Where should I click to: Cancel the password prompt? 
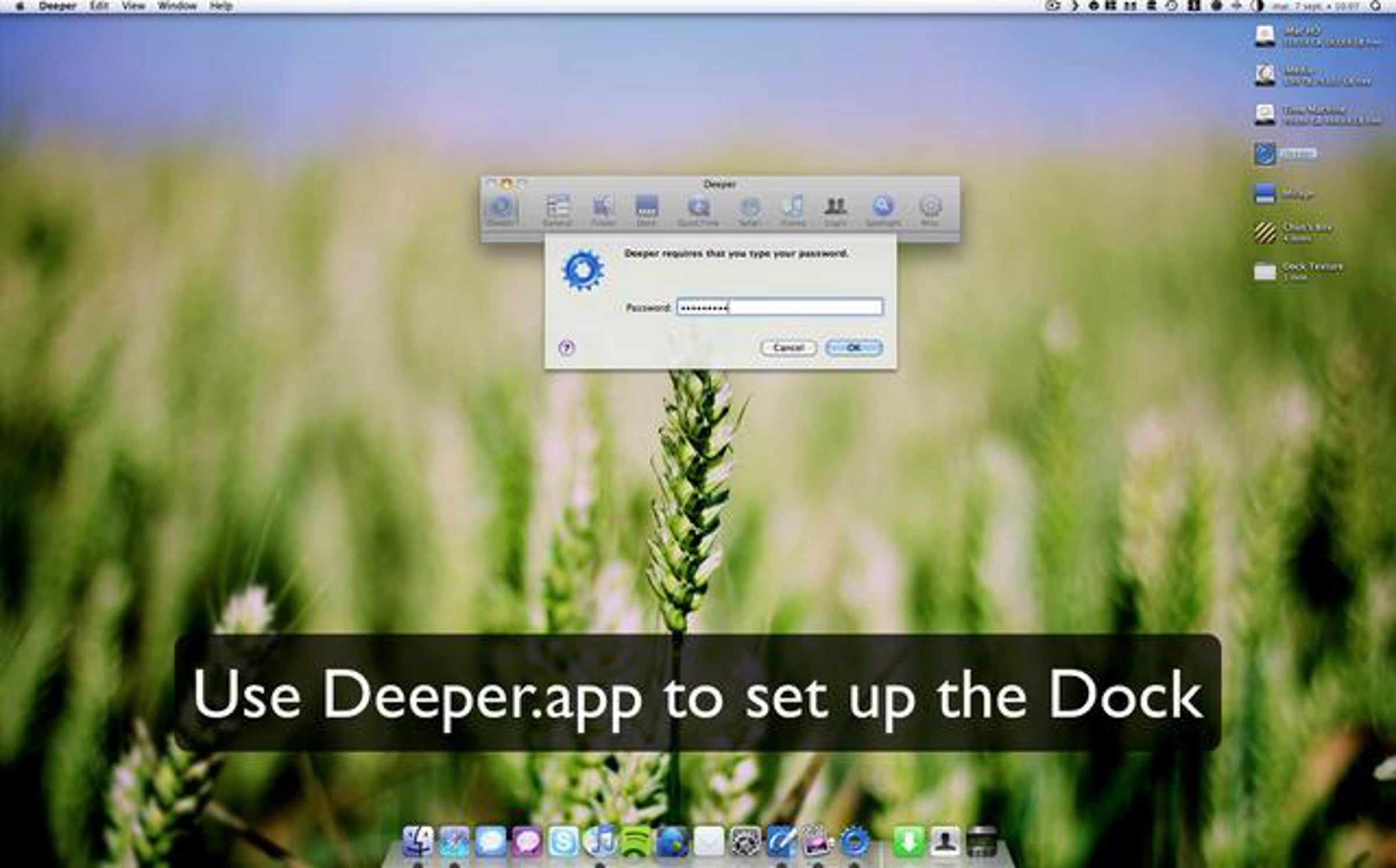tap(788, 348)
